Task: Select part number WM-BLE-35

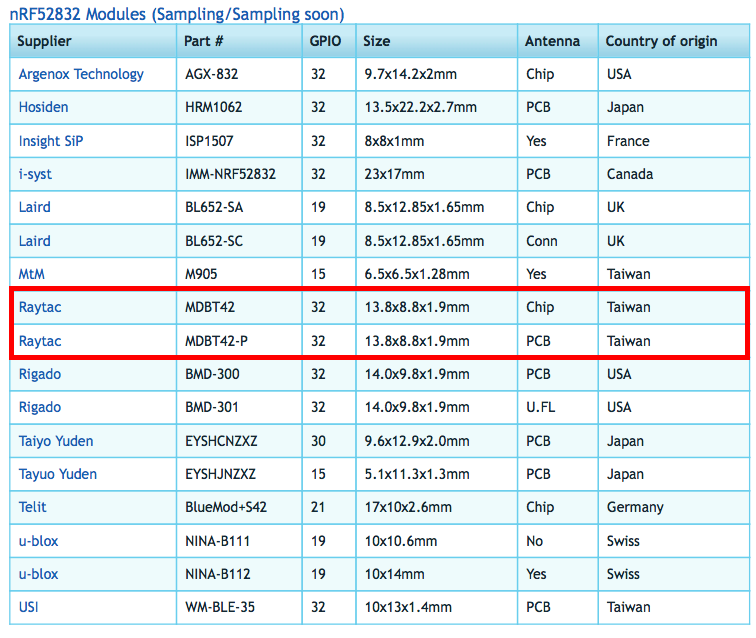Action: click(220, 607)
